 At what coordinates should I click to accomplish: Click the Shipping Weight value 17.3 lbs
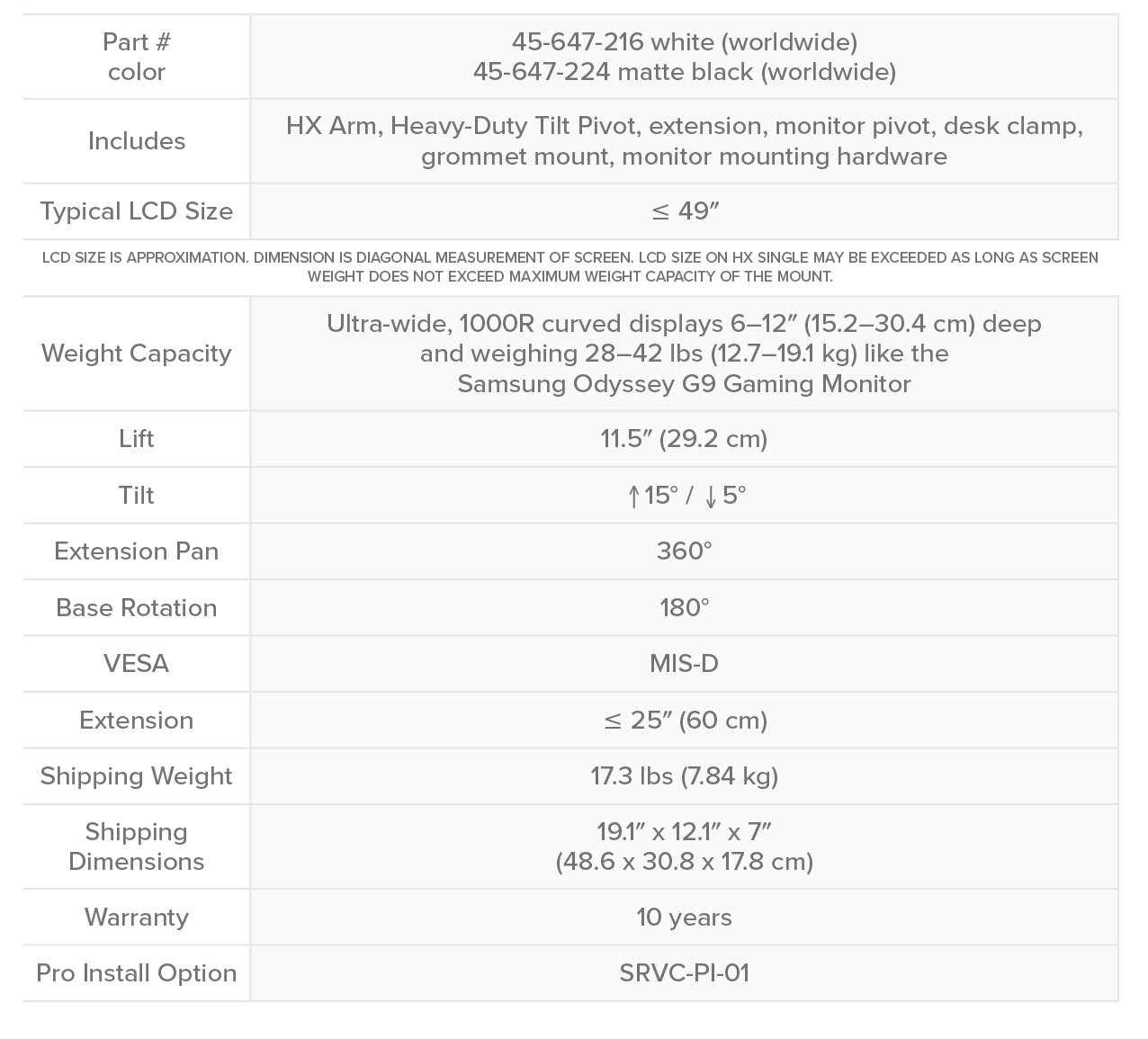coord(684,776)
